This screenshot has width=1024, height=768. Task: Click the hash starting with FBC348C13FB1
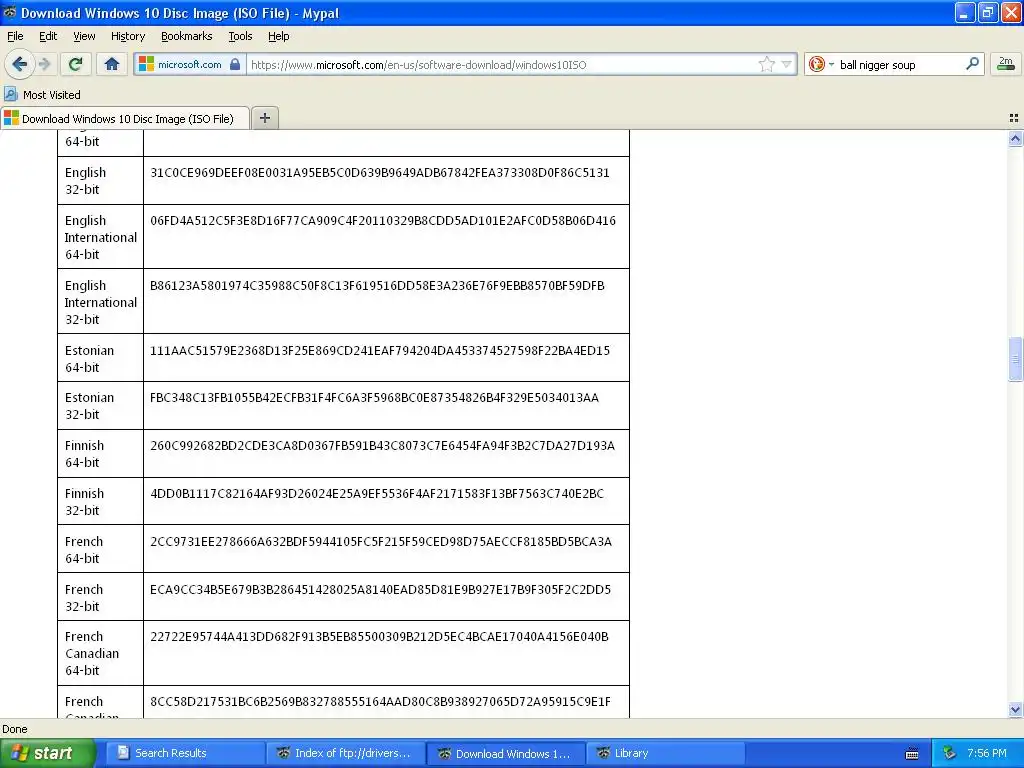point(374,398)
